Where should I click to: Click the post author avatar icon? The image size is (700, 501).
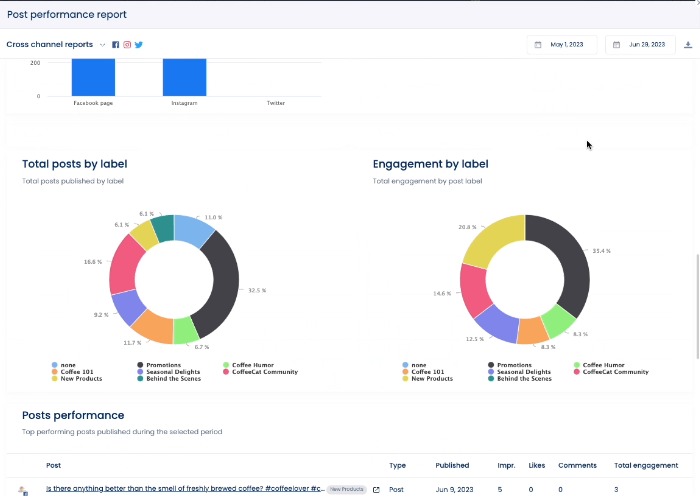pos(23,491)
